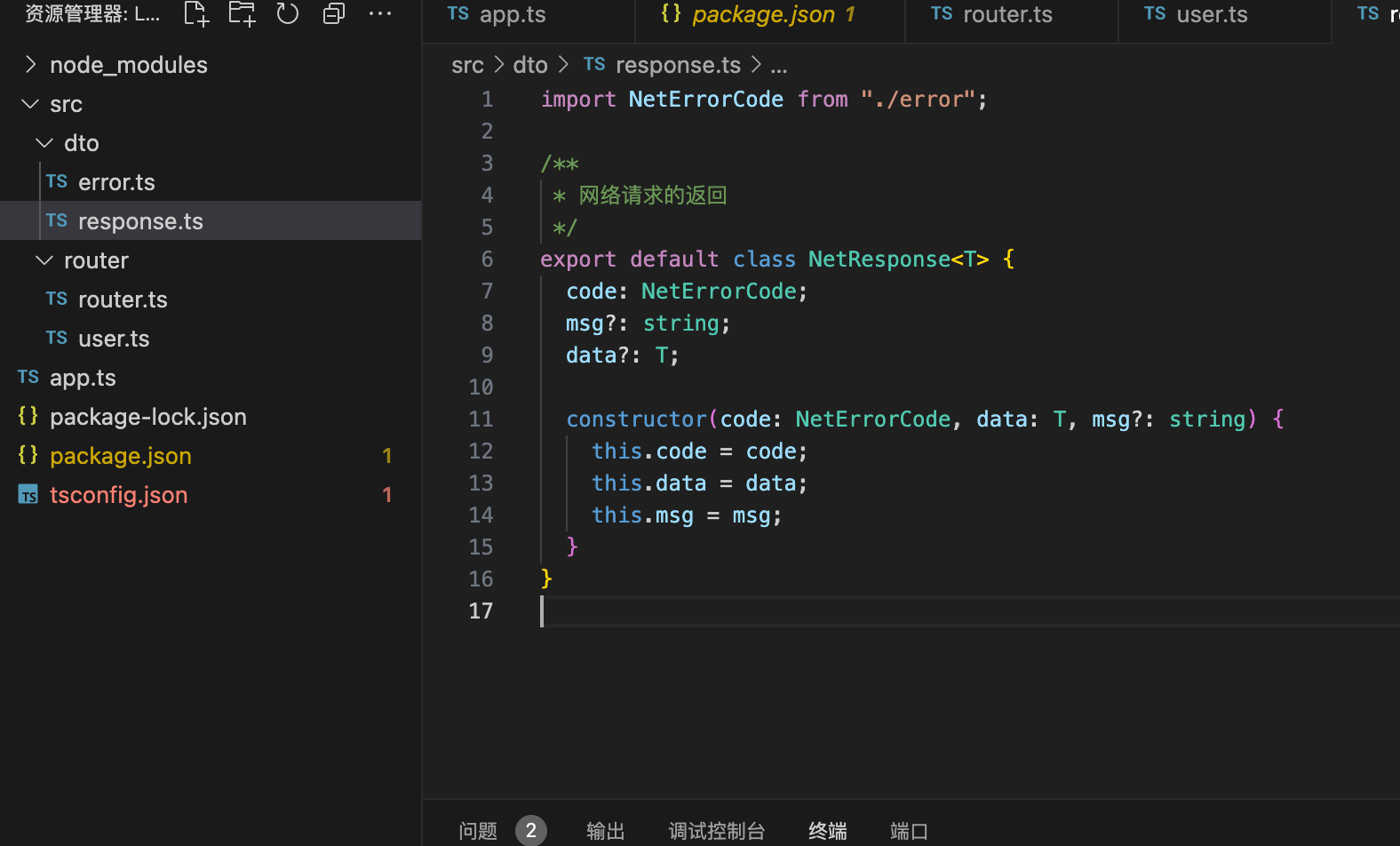1400x846 pixels.
Task: Open the 问题 problems panel tab
Action: [478, 831]
